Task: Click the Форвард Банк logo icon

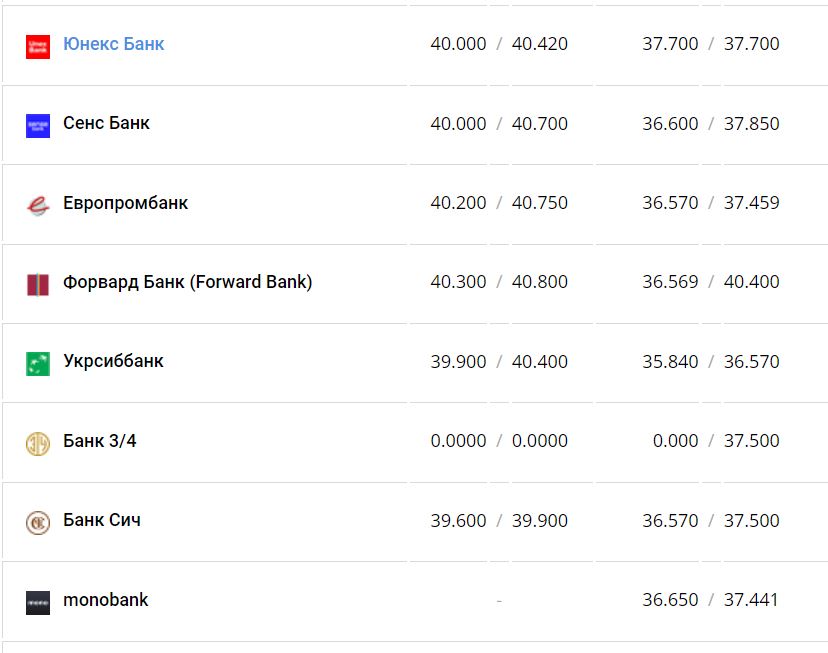Action: (x=38, y=284)
